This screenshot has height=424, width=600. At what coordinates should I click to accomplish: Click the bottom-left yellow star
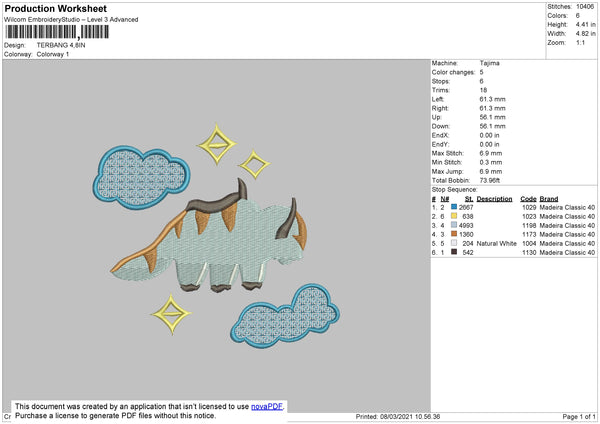click(x=171, y=314)
